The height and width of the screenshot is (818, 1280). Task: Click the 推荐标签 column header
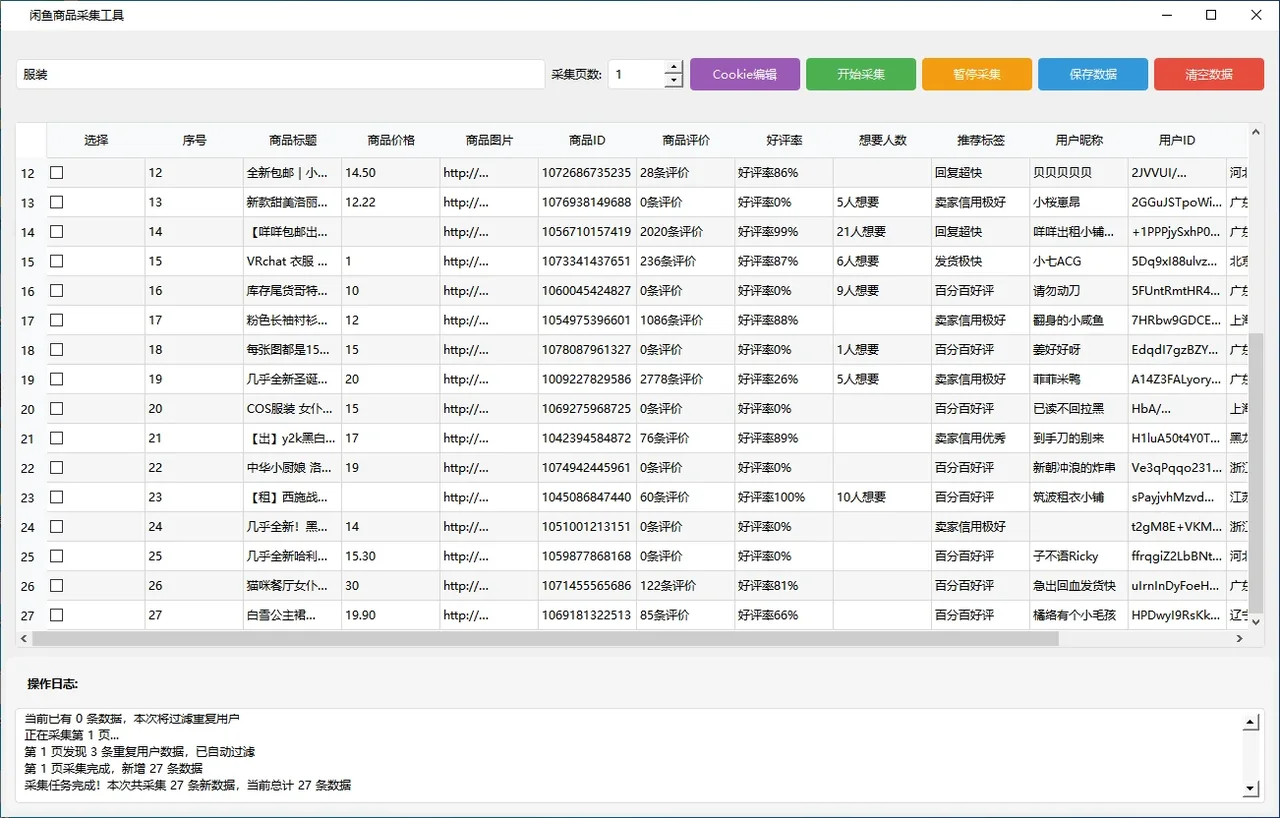[980, 140]
